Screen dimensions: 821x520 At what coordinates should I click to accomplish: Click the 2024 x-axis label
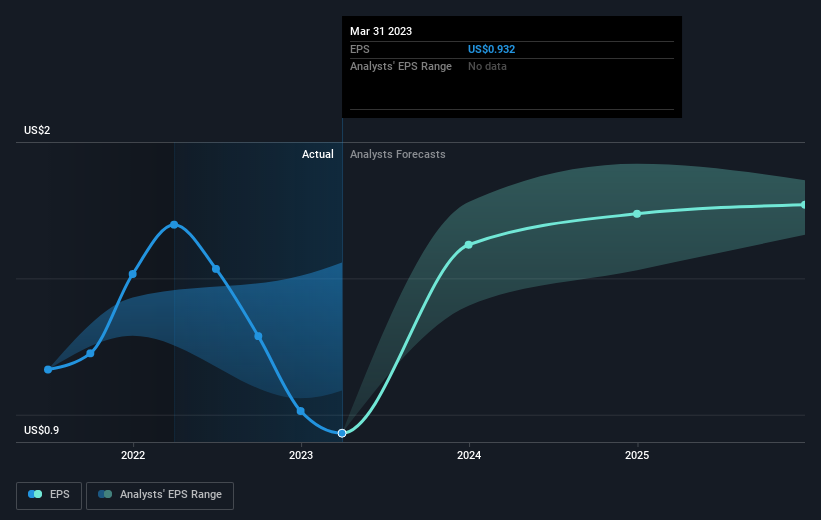pos(469,455)
